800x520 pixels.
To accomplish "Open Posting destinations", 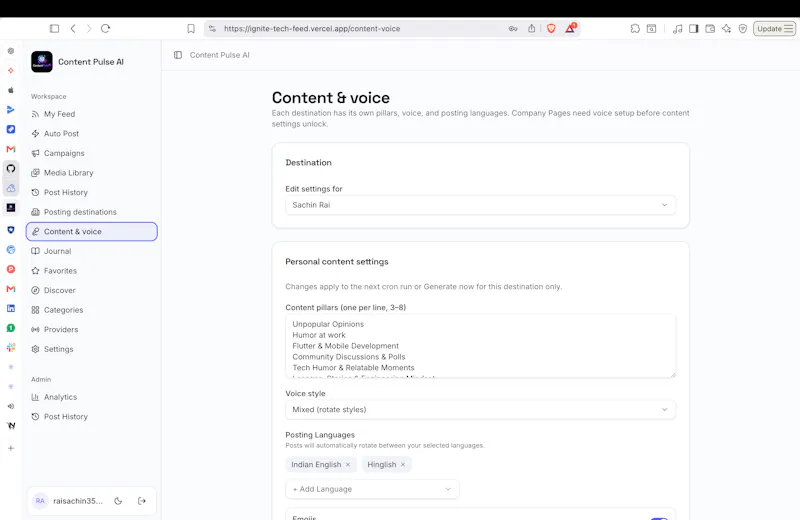I will click(x=92, y=212).
